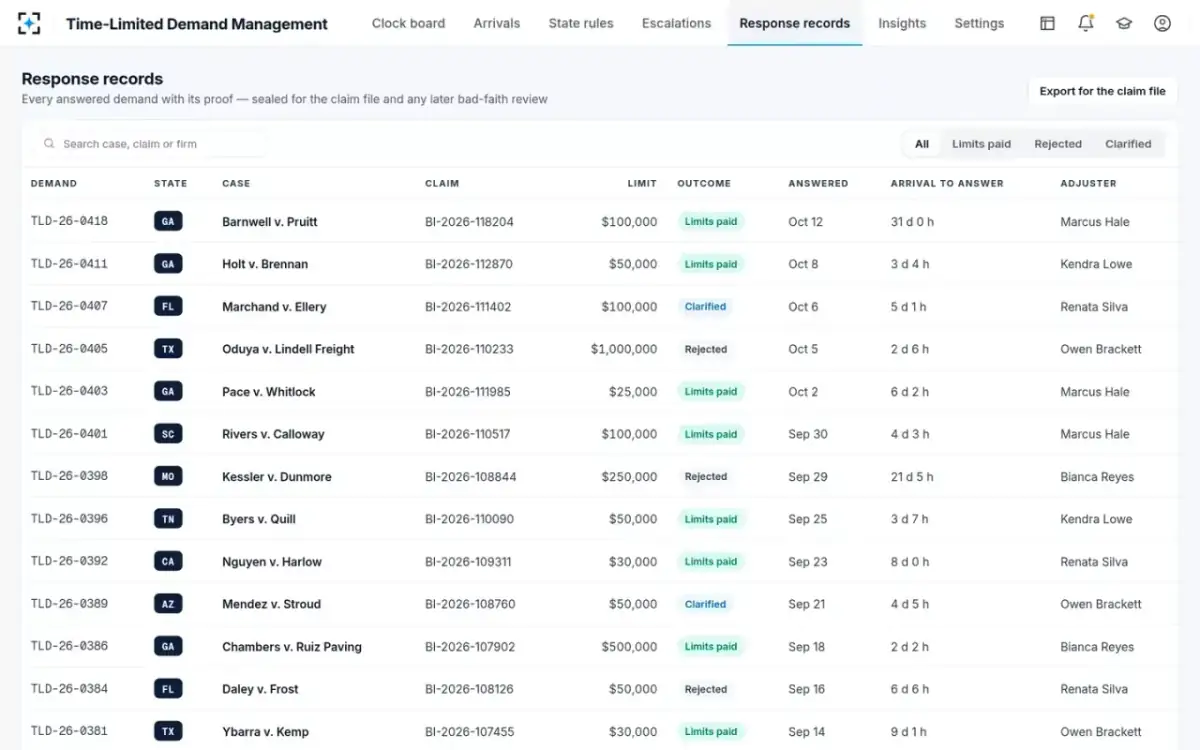This screenshot has width=1200, height=750.
Task: Click claim number BI-2026-111985
Action: click(x=468, y=392)
